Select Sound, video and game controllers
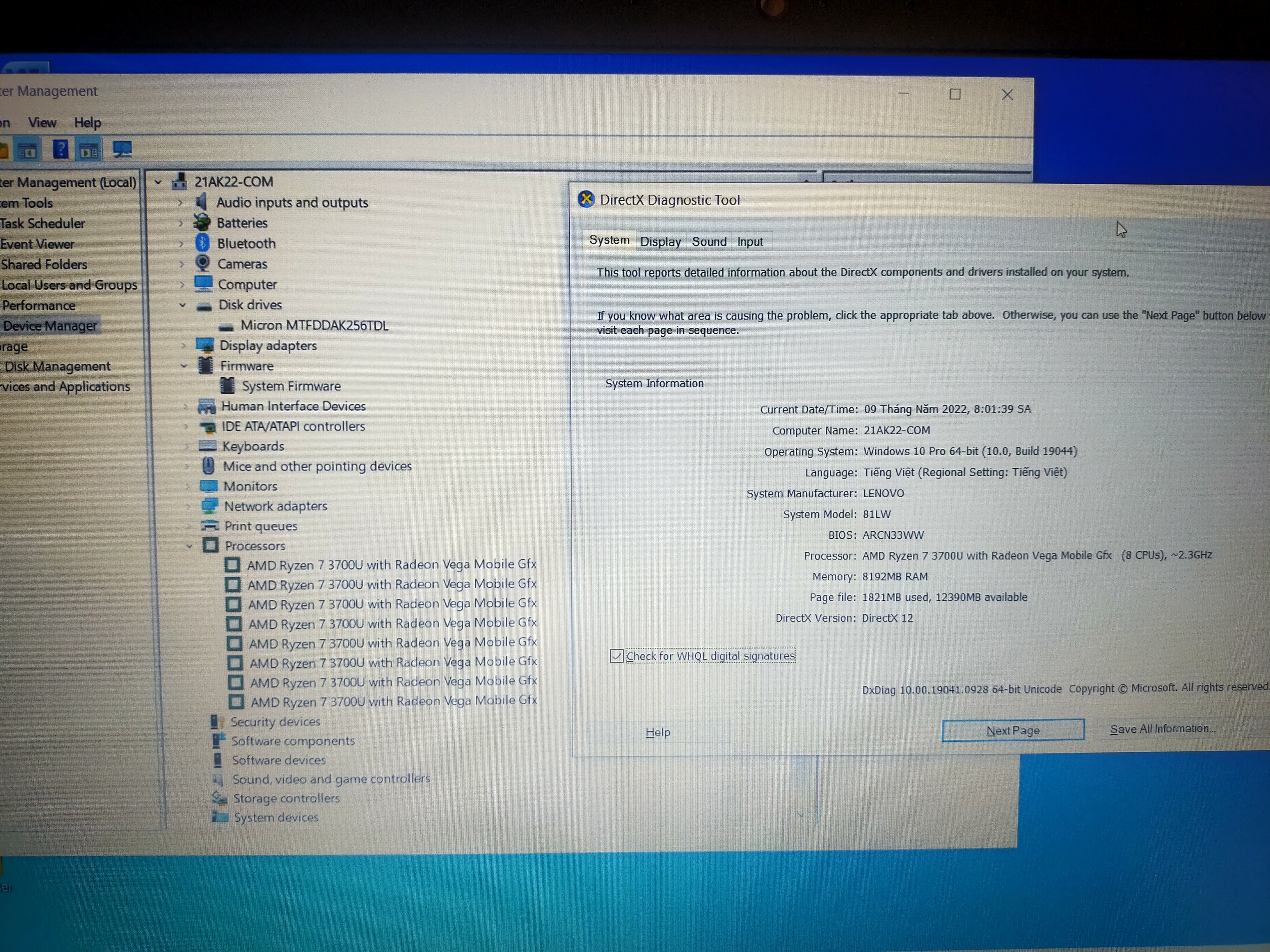Viewport: 1270px width, 952px height. pyautogui.click(x=331, y=779)
